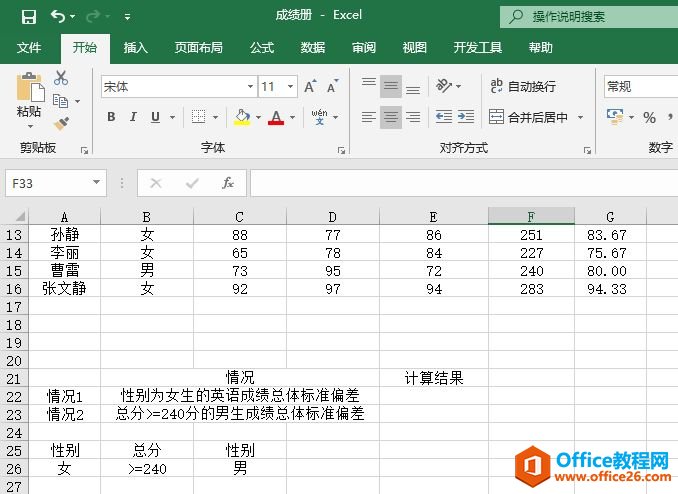
Task: Click the Undo arrow icon
Action: (58, 16)
